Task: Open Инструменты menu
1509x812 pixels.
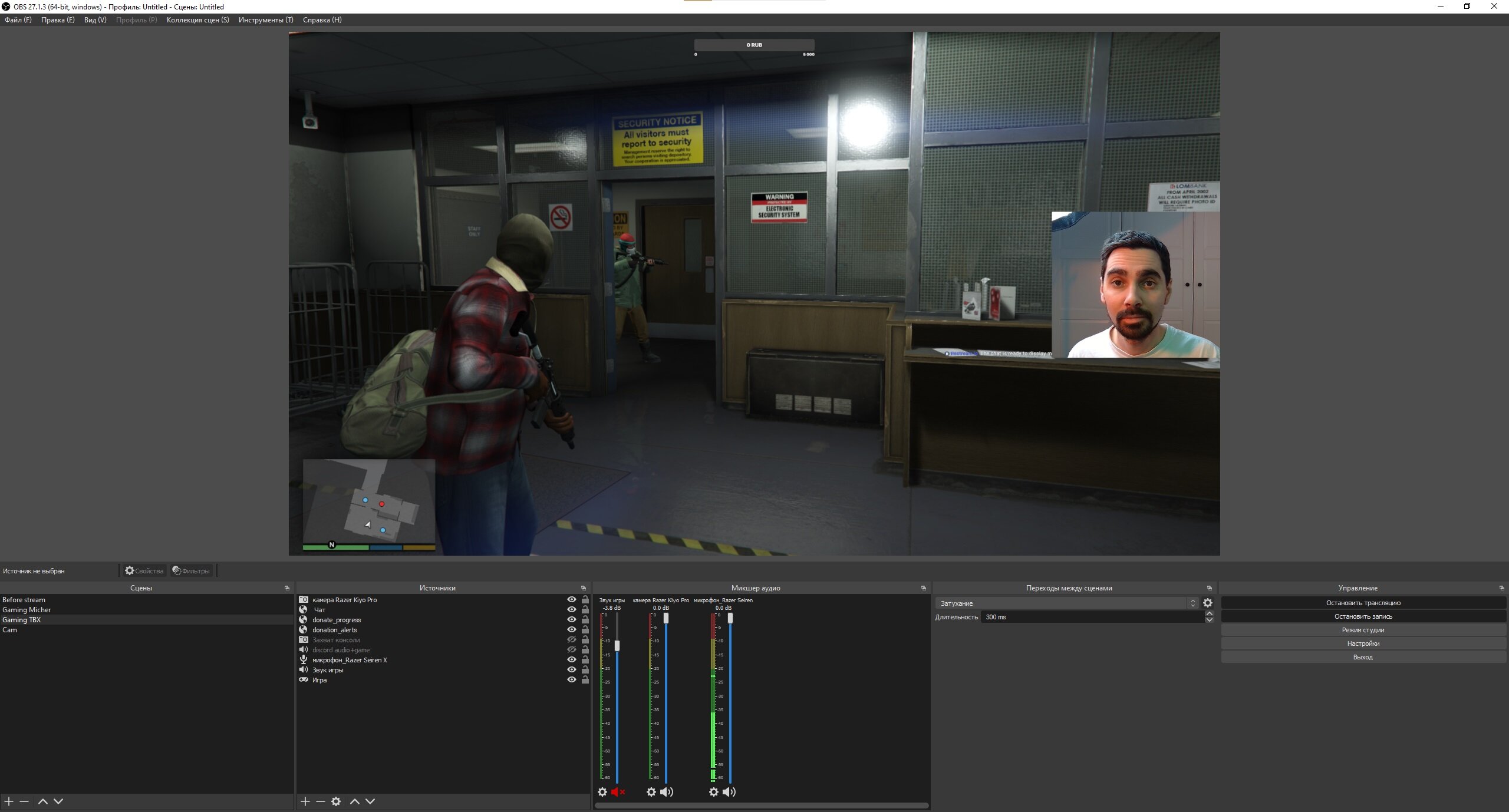Action: pos(266,20)
